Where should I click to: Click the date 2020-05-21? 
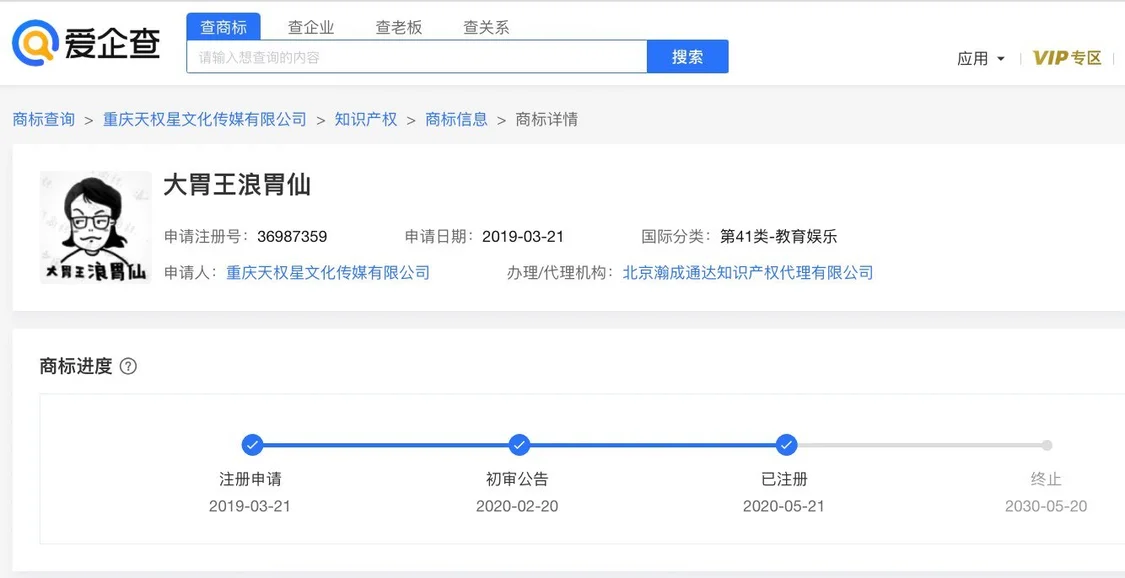(x=783, y=506)
